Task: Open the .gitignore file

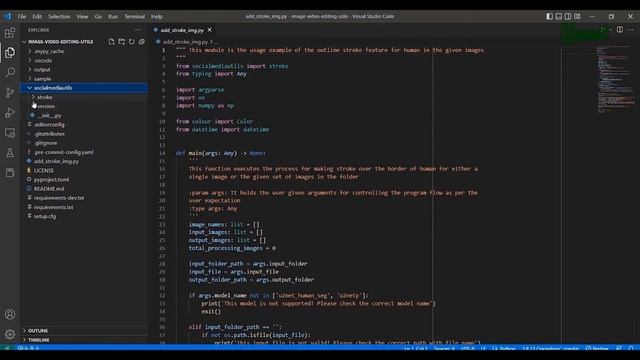Action: point(84,143)
